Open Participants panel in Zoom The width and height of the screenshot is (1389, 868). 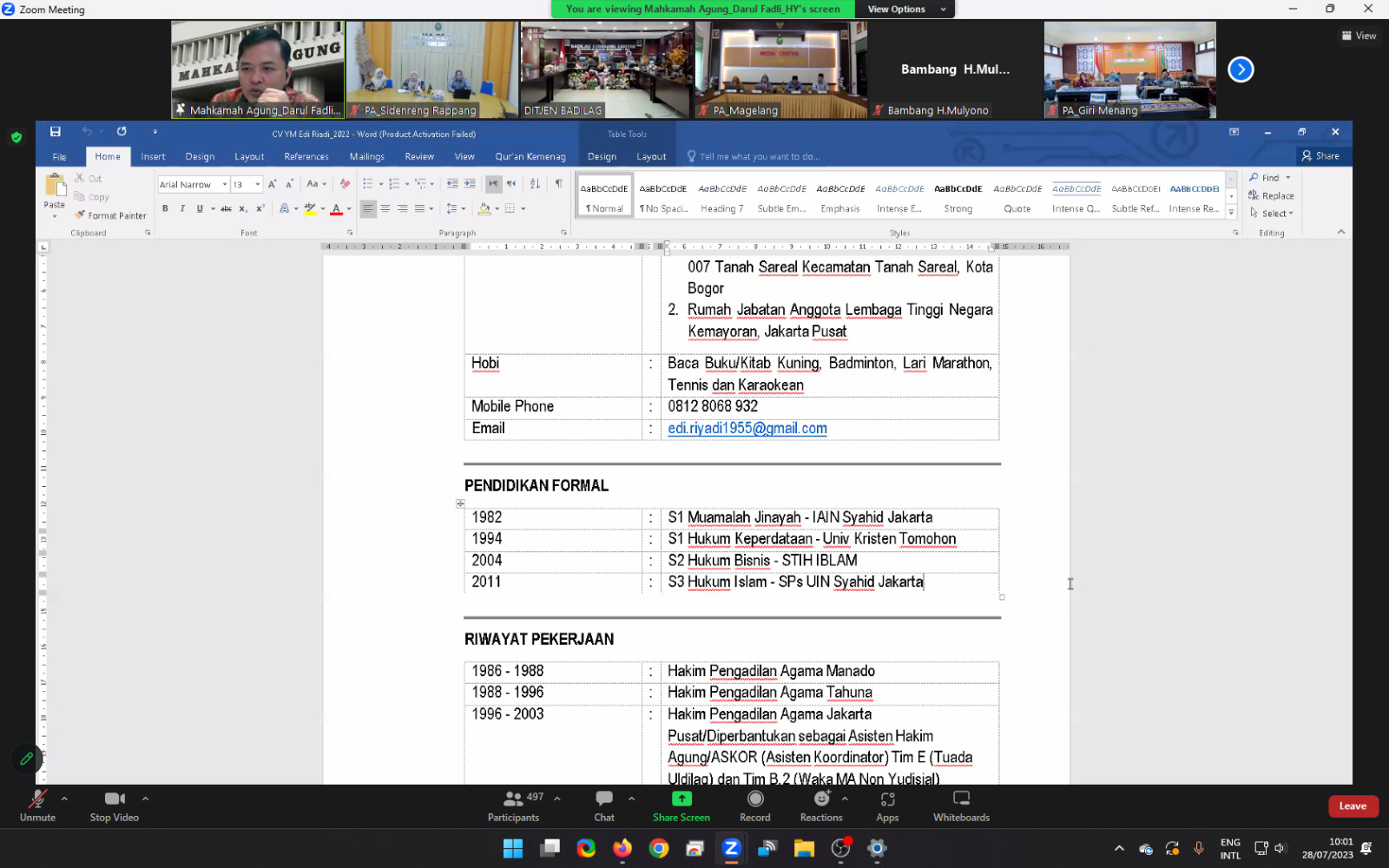pyautogui.click(x=514, y=806)
